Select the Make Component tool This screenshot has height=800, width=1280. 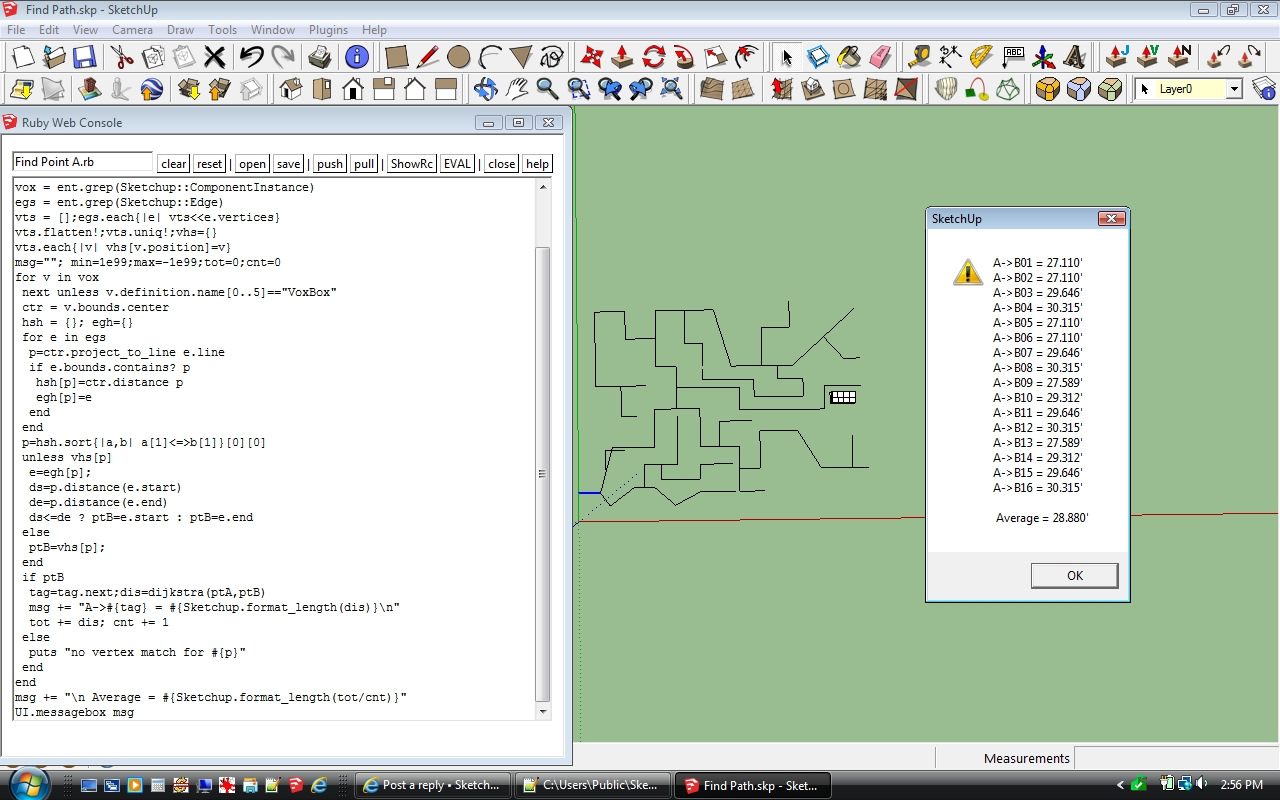pyautogui.click(x=818, y=57)
